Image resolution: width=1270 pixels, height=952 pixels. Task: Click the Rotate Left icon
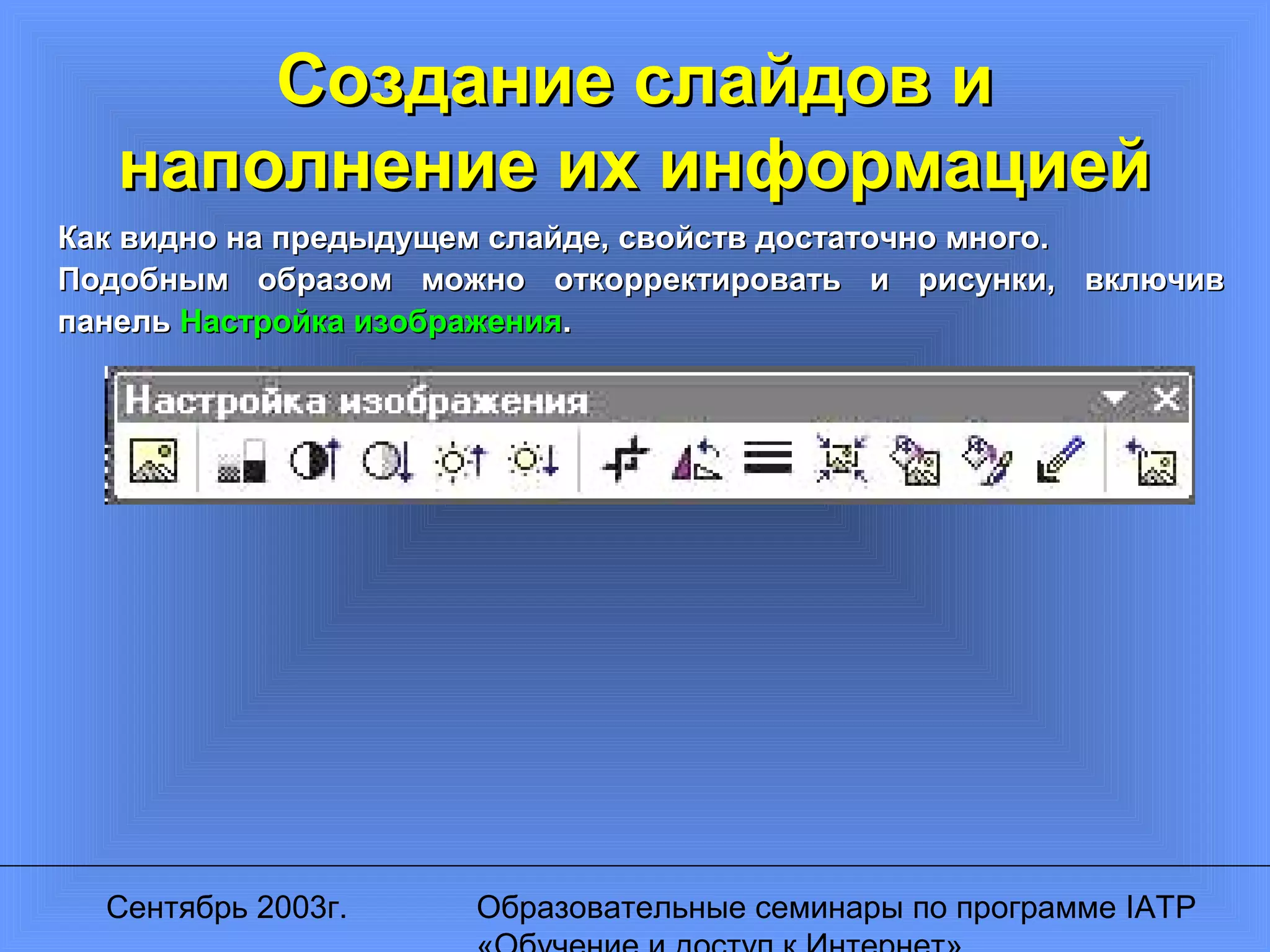tap(696, 460)
